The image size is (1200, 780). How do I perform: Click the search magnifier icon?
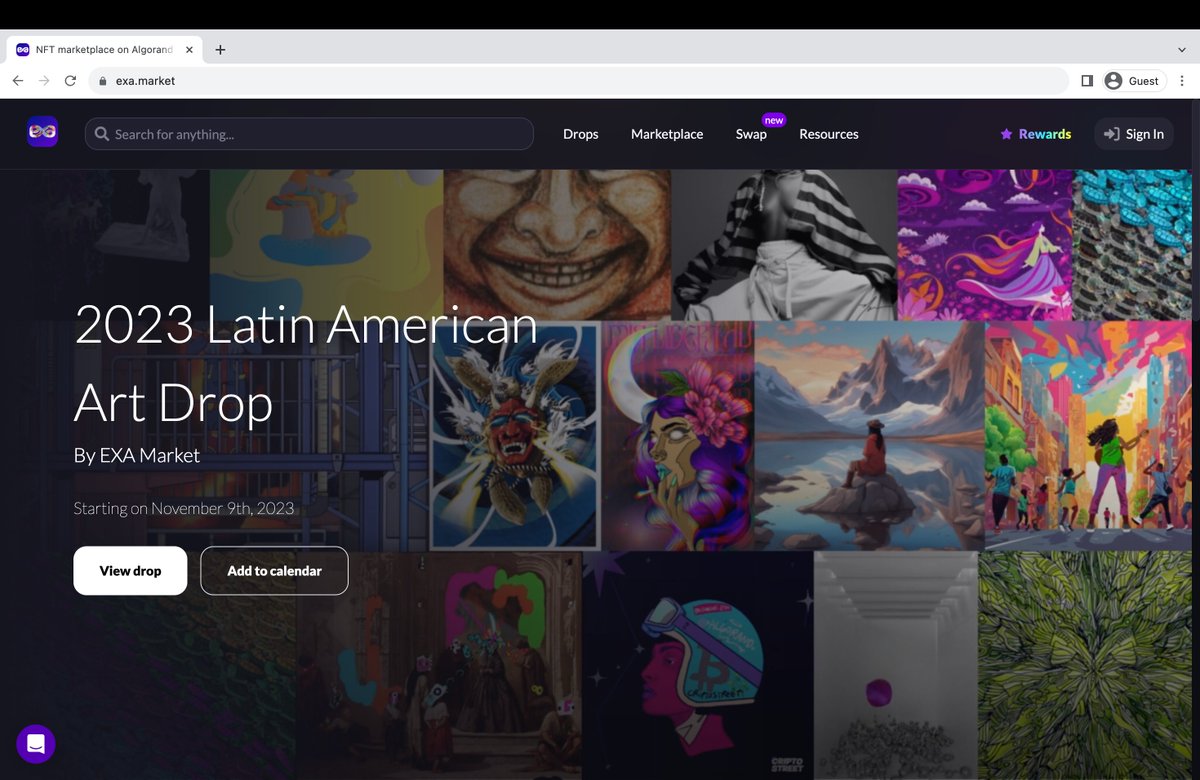coord(101,133)
